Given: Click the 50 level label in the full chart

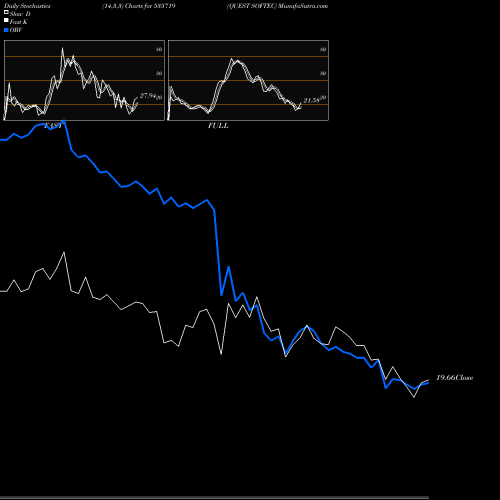Looking at the screenshot, I should click(323, 73).
